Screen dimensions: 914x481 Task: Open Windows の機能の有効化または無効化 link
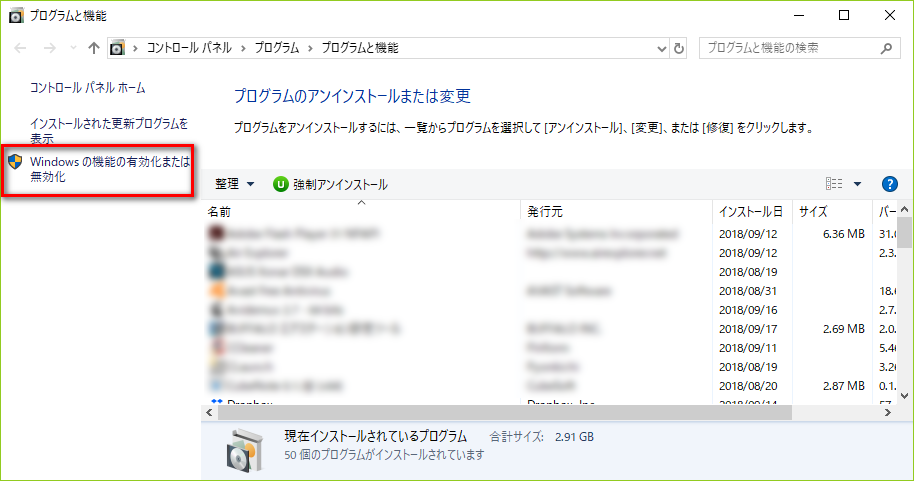[108, 169]
